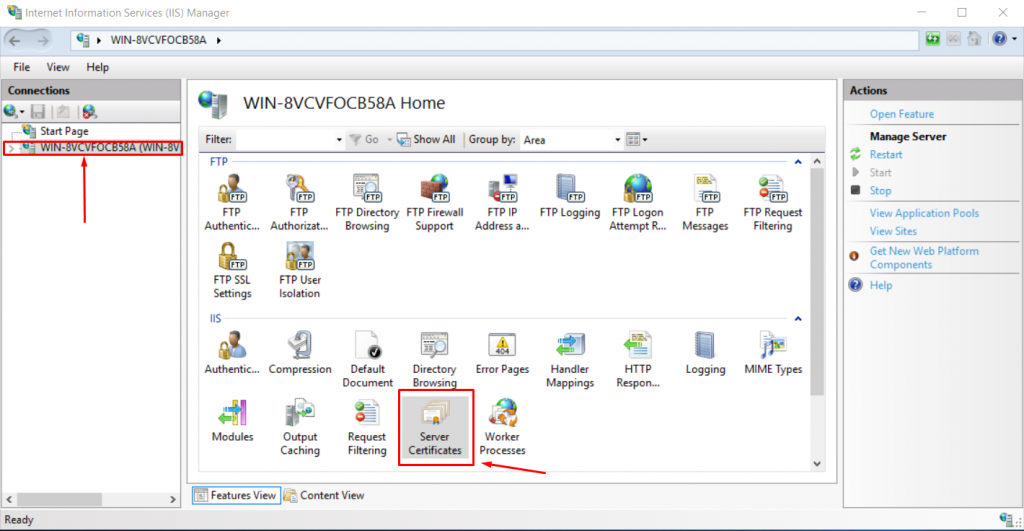Switch to Content View tab
The width and height of the screenshot is (1024, 531).
(x=325, y=496)
